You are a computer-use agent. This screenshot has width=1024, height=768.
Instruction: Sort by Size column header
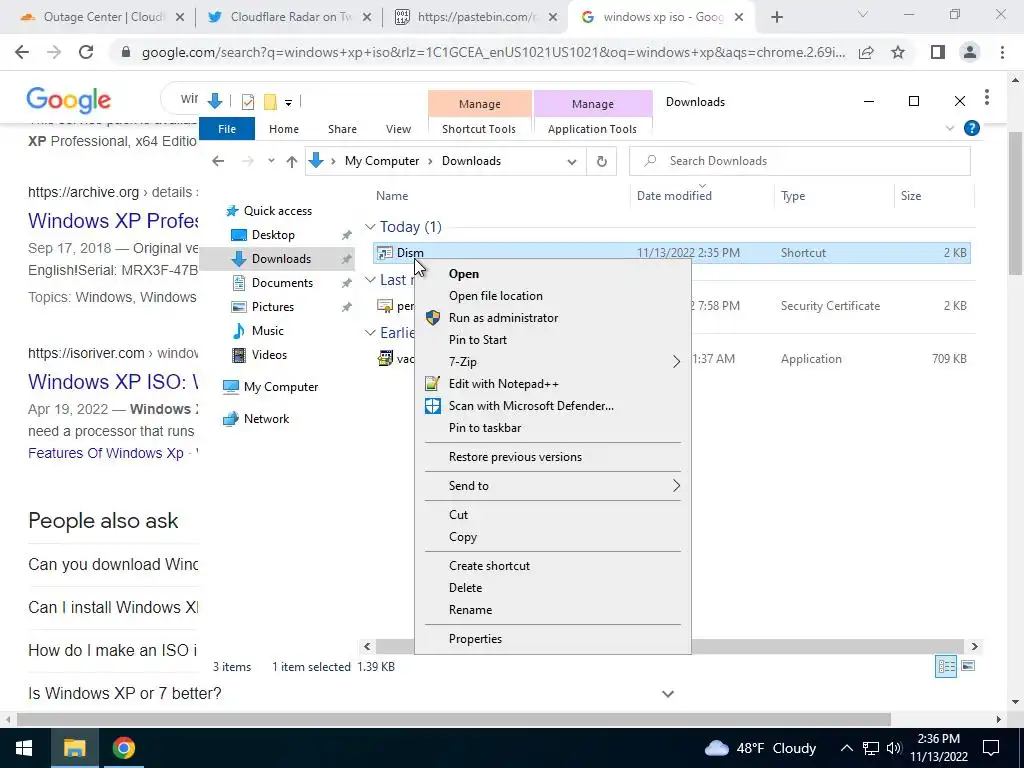pos(910,196)
